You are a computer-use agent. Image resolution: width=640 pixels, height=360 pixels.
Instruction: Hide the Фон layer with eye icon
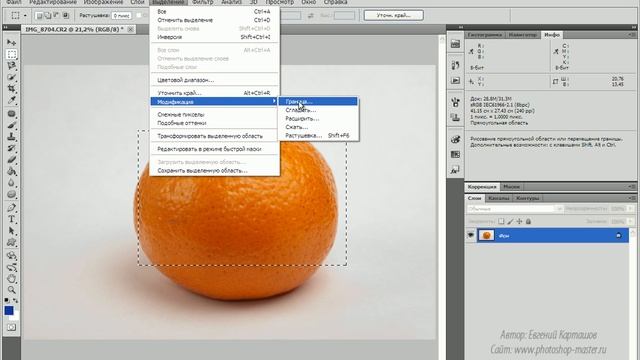(x=471, y=235)
